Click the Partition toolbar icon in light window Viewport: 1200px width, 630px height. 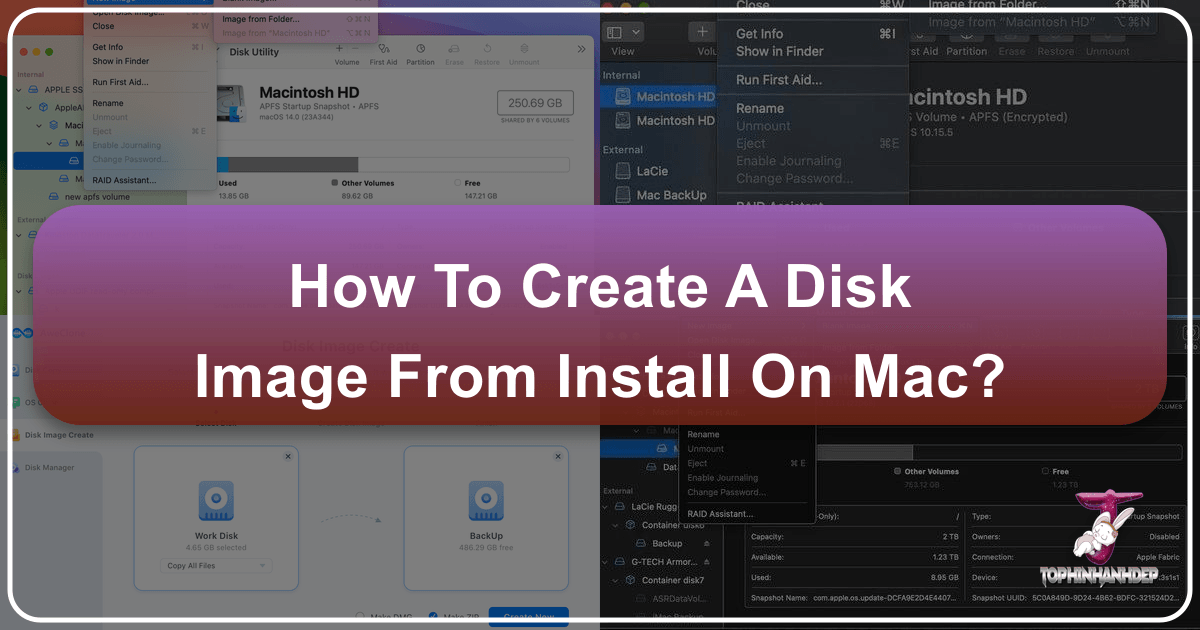click(x=420, y=48)
